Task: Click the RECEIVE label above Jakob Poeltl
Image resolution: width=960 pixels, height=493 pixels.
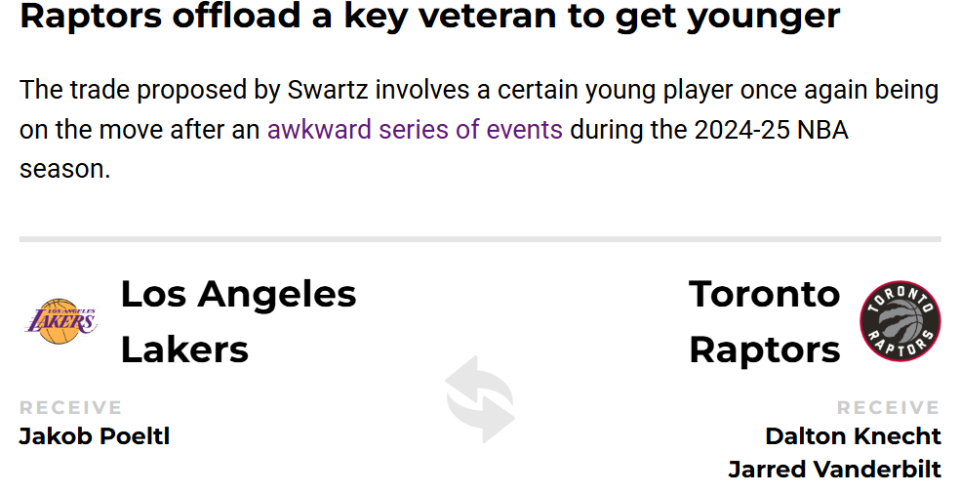Action: click(70, 407)
